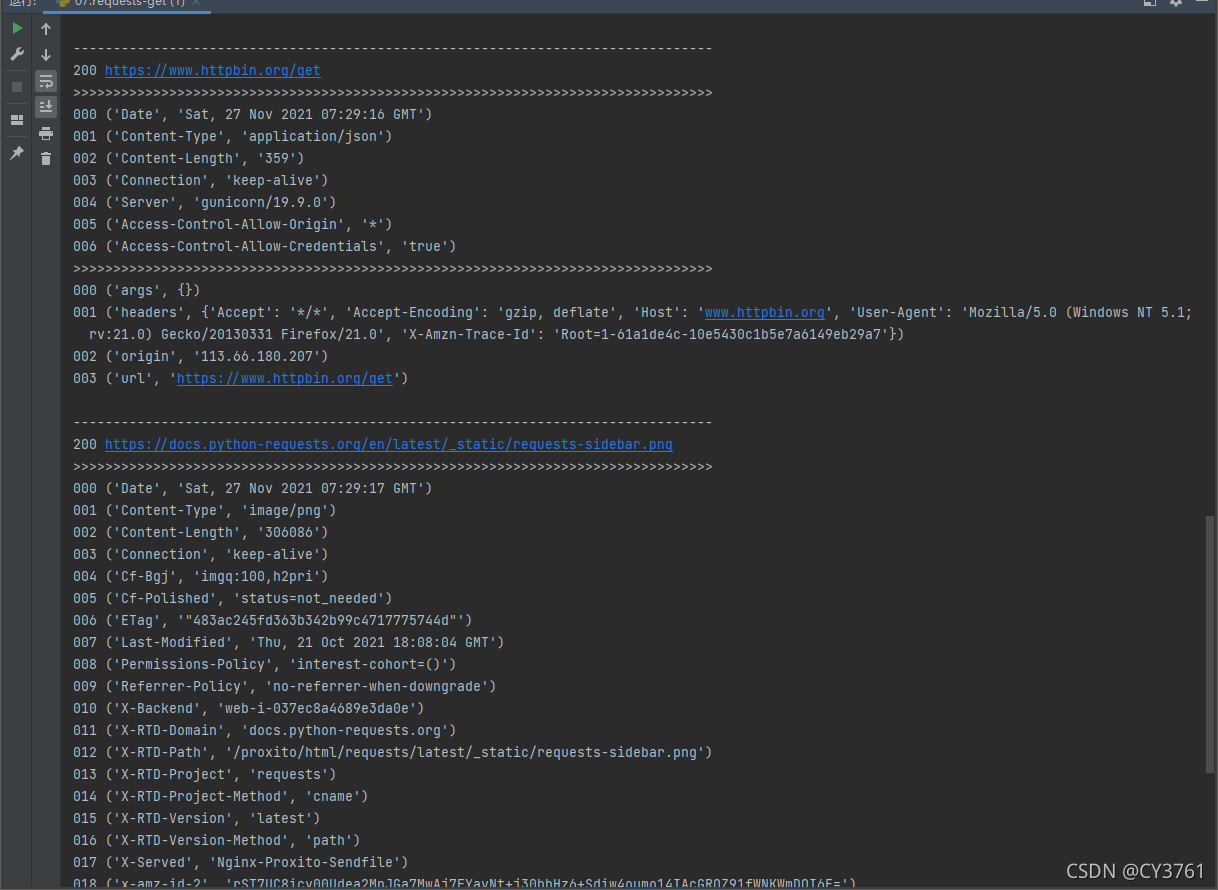Select the 'image/png' Content-Type line

click(205, 511)
